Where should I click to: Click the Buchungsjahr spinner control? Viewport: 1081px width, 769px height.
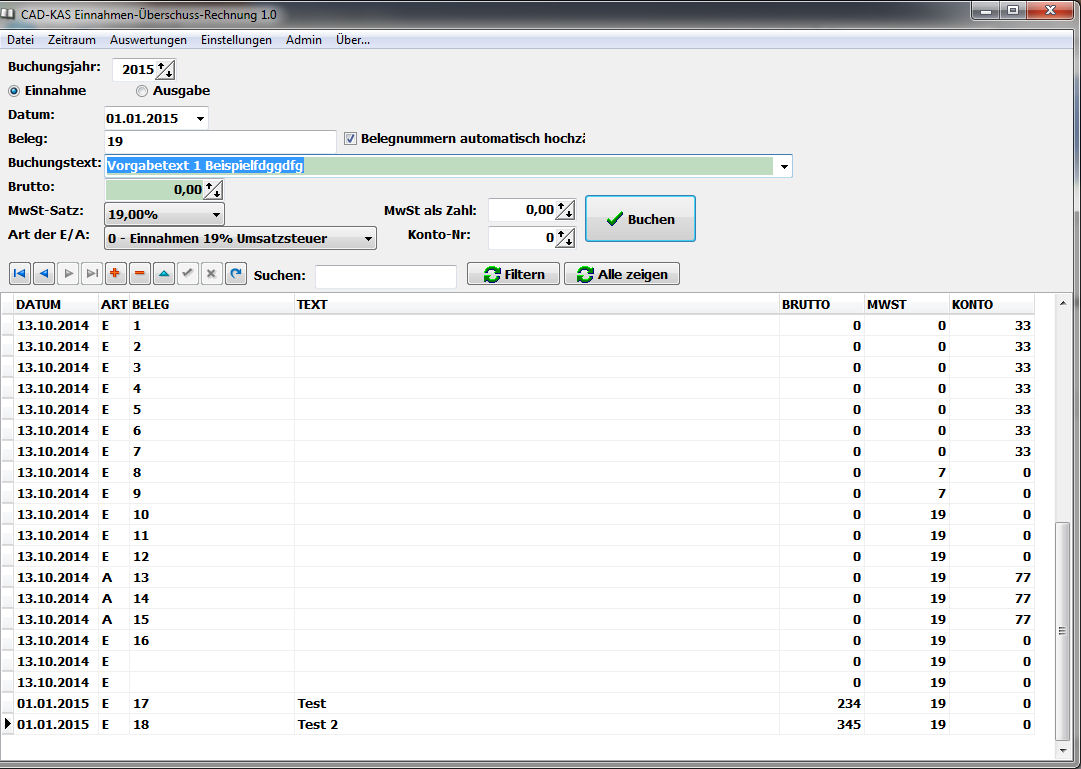(x=166, y=70)
